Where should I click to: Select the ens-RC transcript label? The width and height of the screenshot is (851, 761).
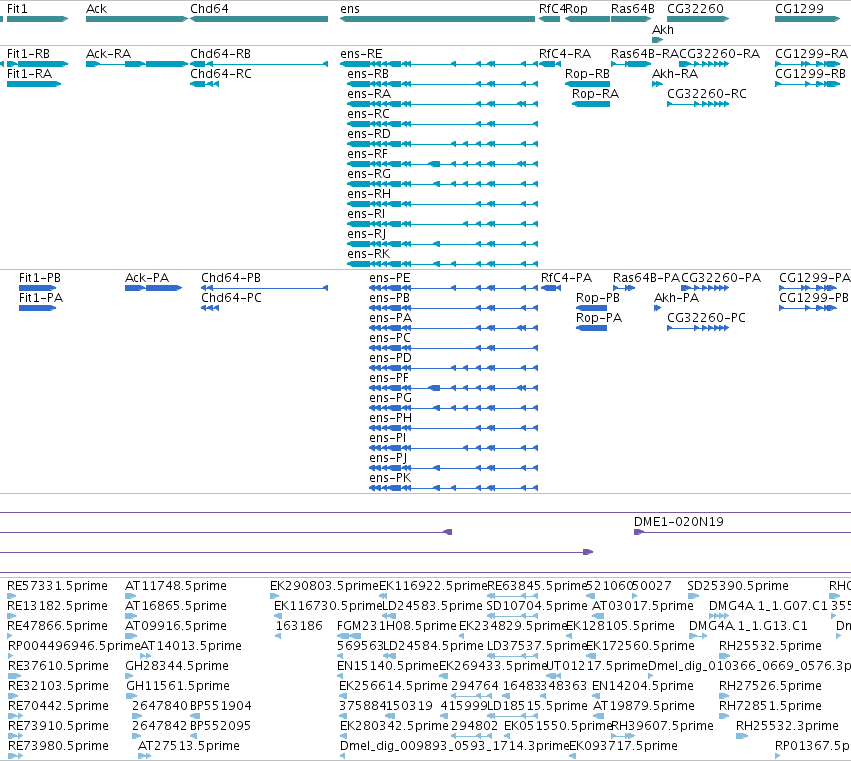coord(369,114)
